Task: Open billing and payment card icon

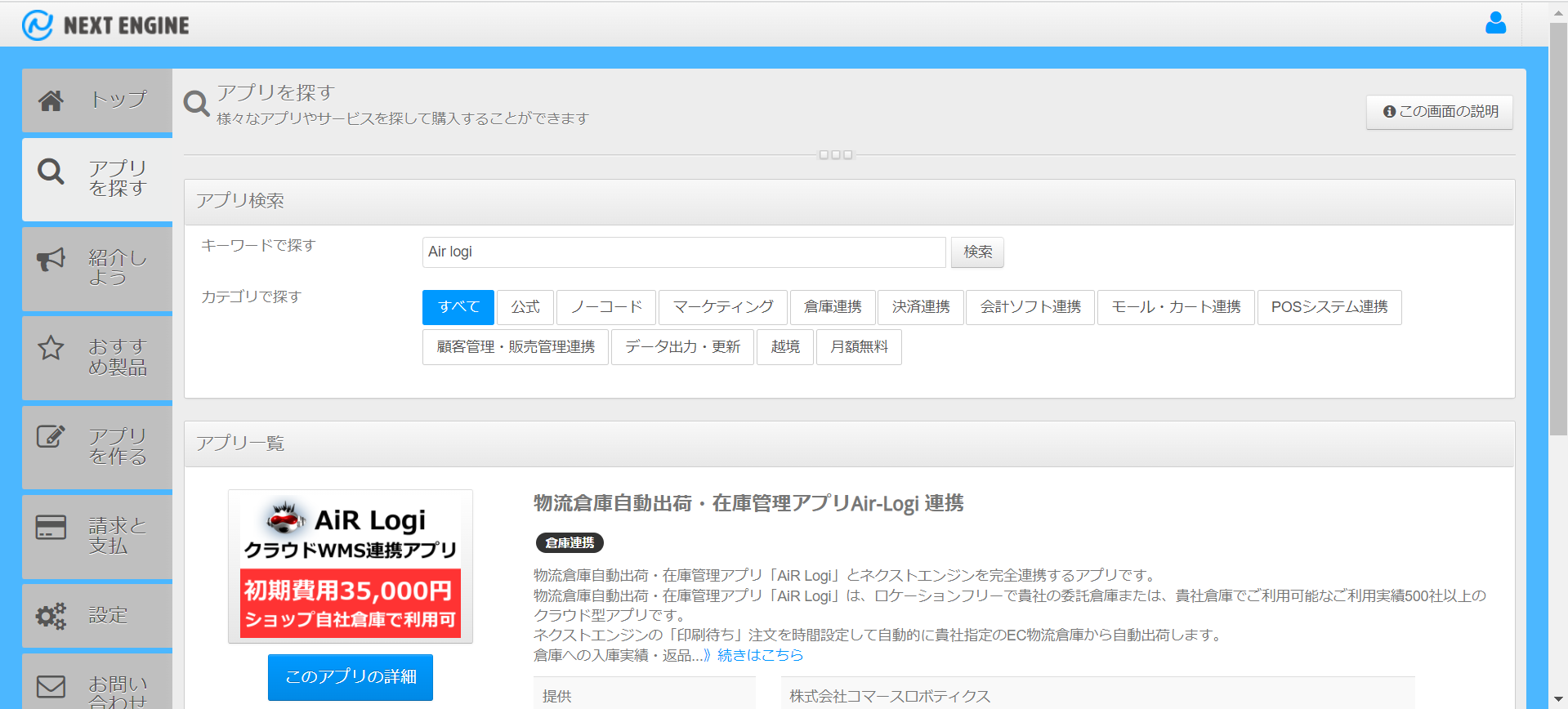Action: tap(51, 527)
